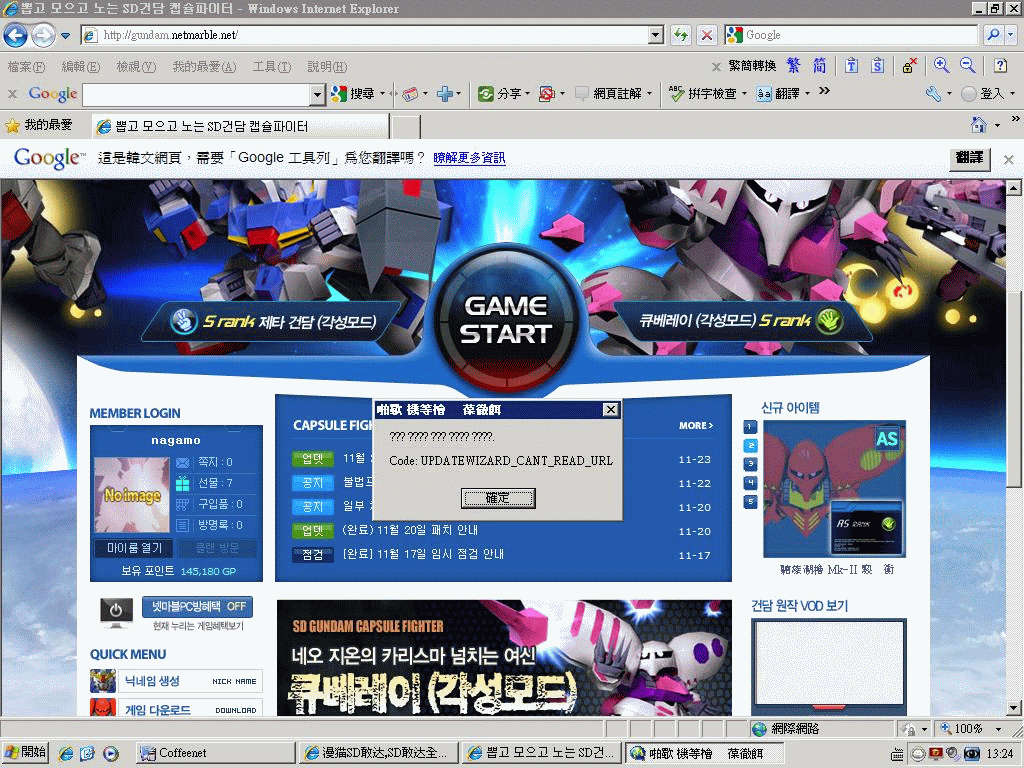Select the SD건담 캡슐파이터 browser tab
The height and width of the screenshot is (768, 1024).
pos(239,126)
